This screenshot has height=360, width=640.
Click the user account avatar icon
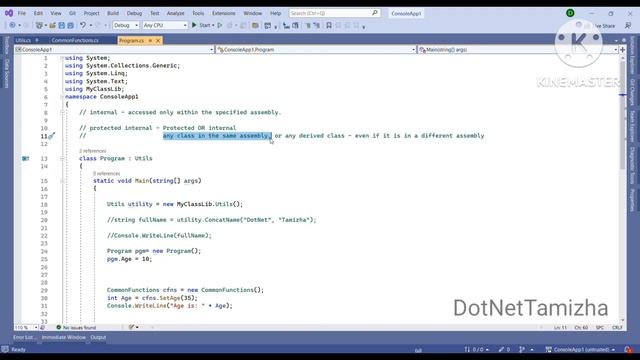coord(570,13)
